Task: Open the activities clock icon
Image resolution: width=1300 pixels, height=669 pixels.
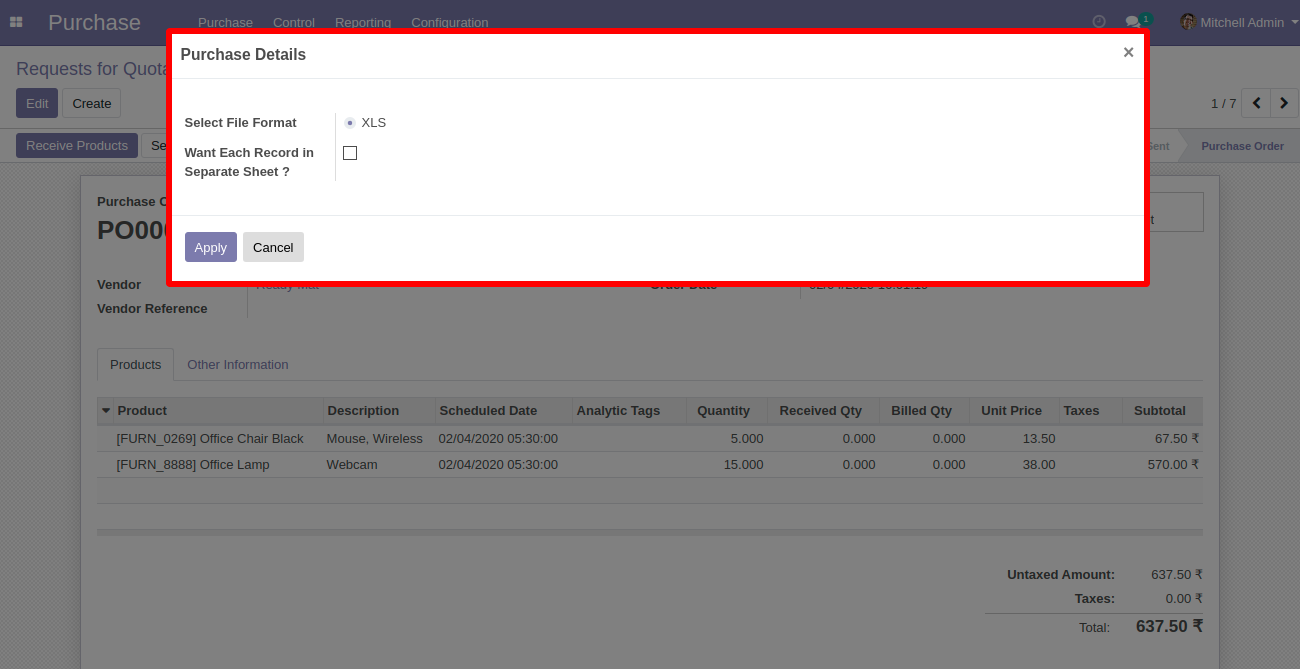Action: 1099,22
